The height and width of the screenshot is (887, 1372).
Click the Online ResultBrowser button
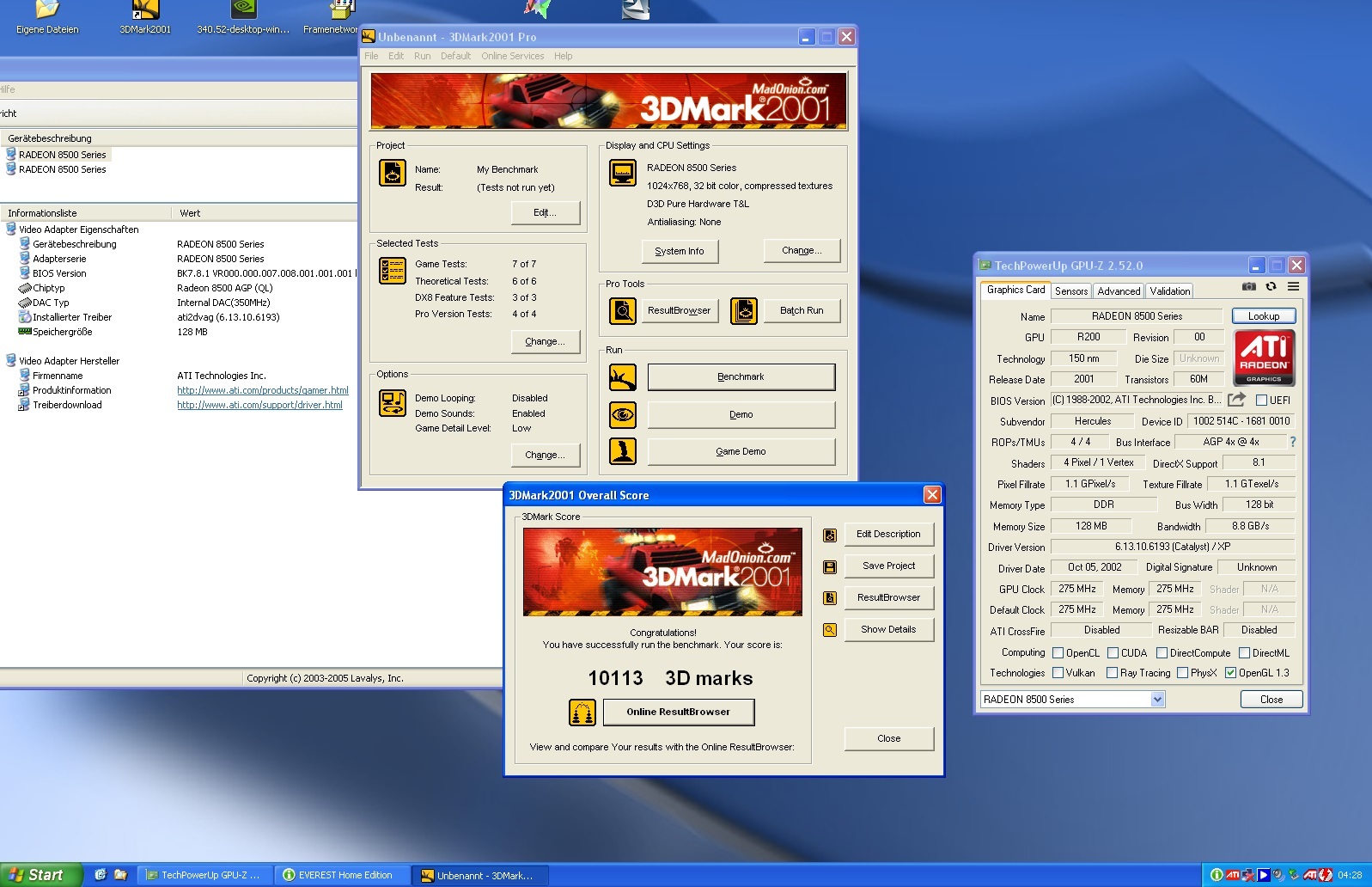pyautogui.click(x=679, y=712)
